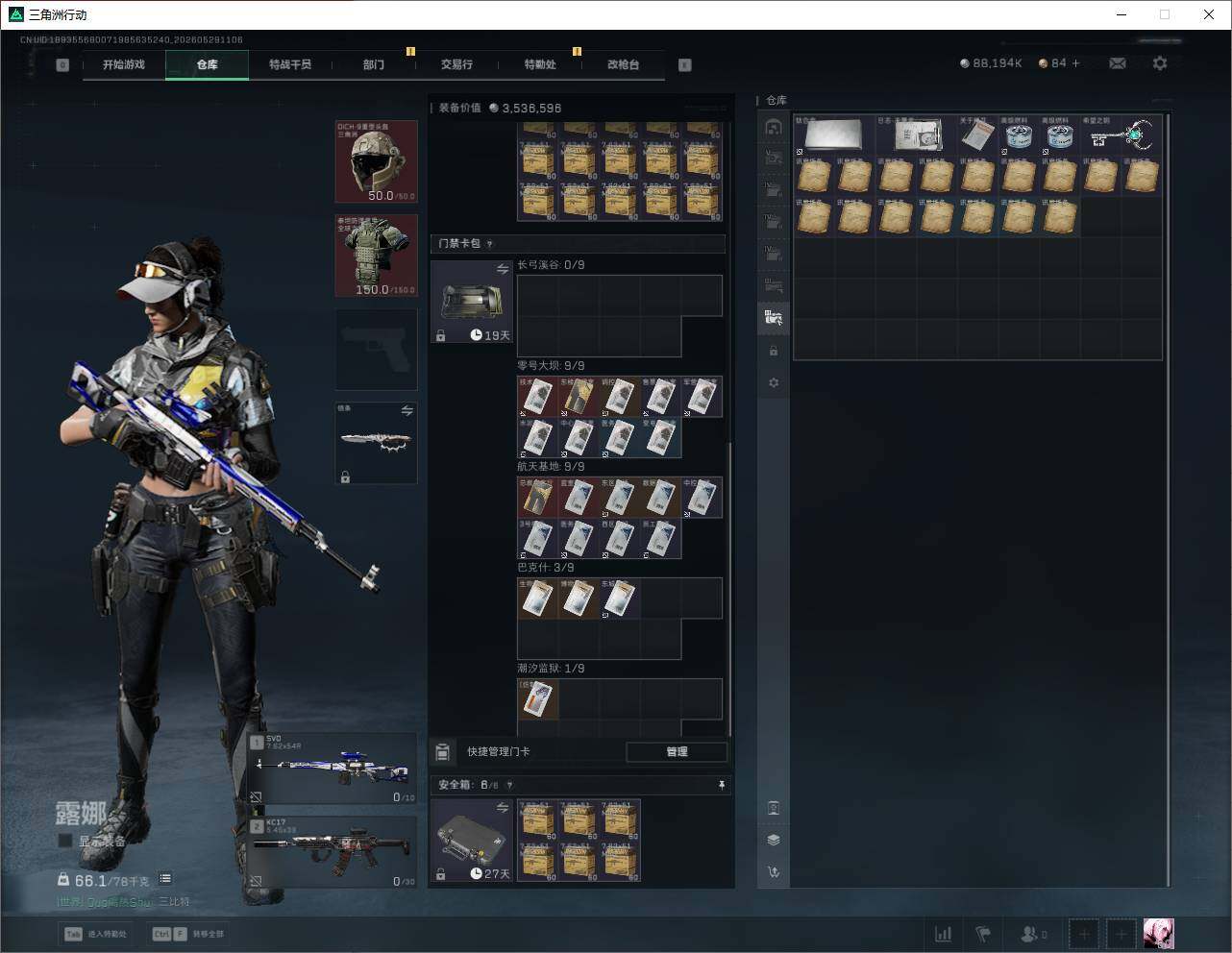
Task: Click the 88,194K currency balance
Action: pos(991,63)
